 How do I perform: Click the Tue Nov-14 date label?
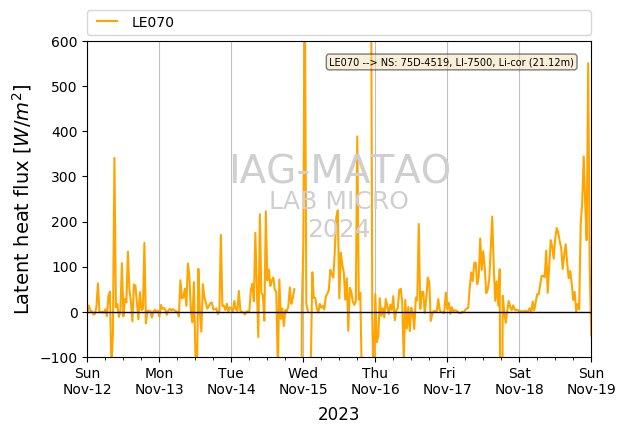click(x=231, y=381)
